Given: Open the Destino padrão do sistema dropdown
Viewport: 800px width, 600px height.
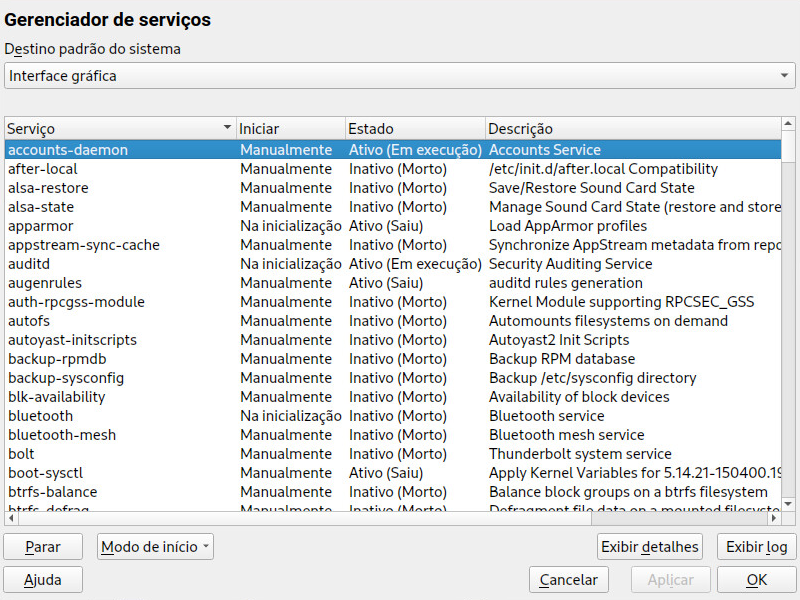Looking at the screenshot, I should tap(399, 76).
